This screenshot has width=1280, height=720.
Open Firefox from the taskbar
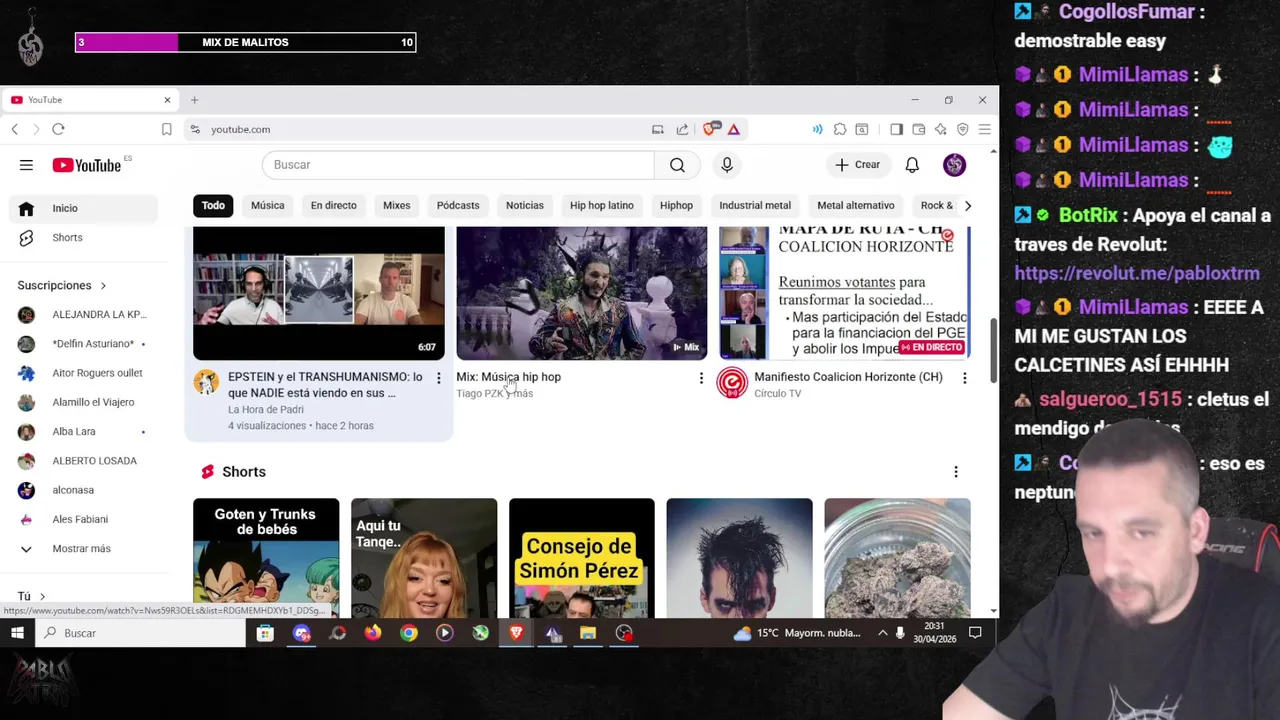pos(373,633)
